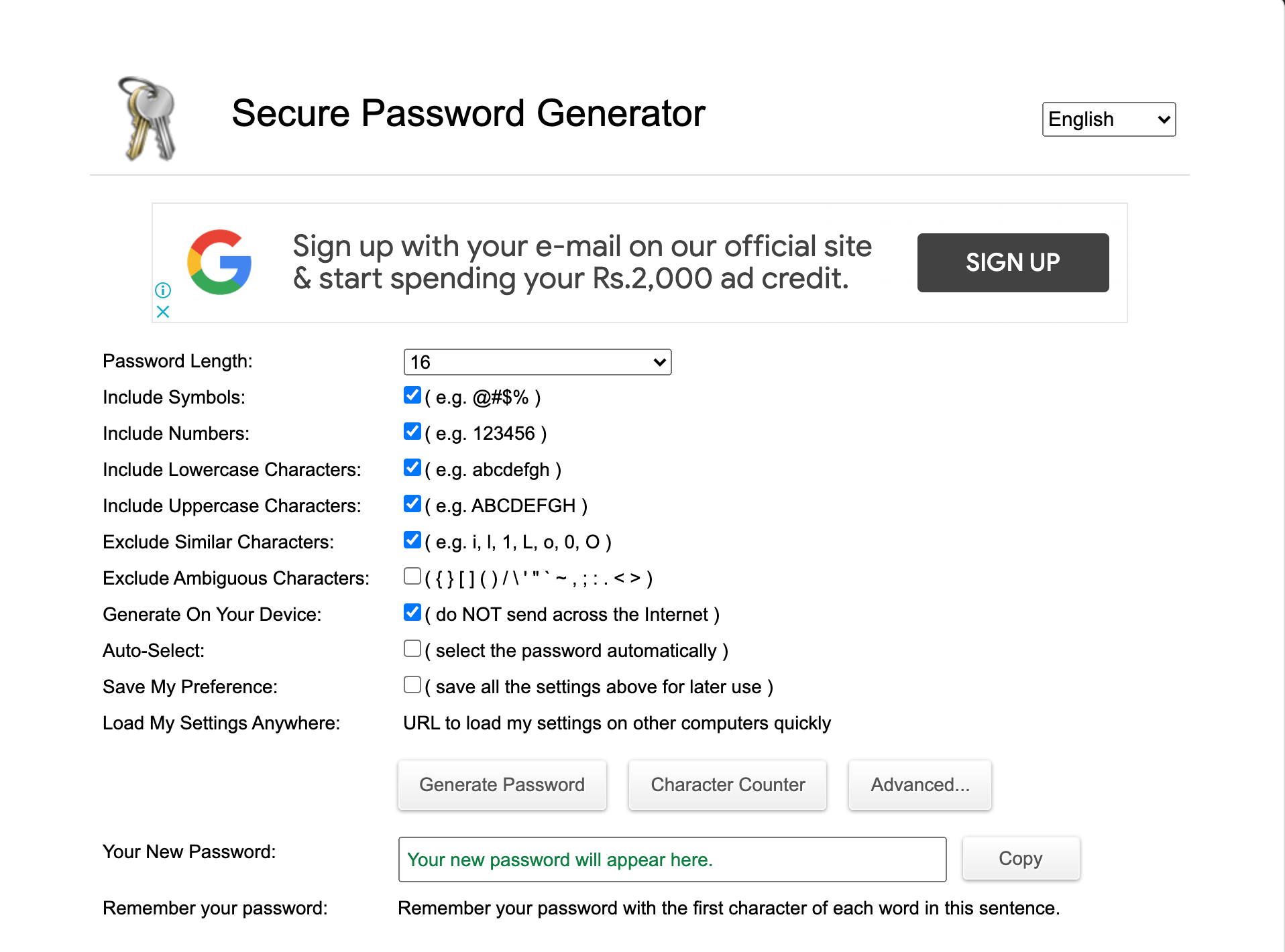Open the Character Counter button
Image resolution: width=1285 pixels, height=952 pixels.
point(728,785)
